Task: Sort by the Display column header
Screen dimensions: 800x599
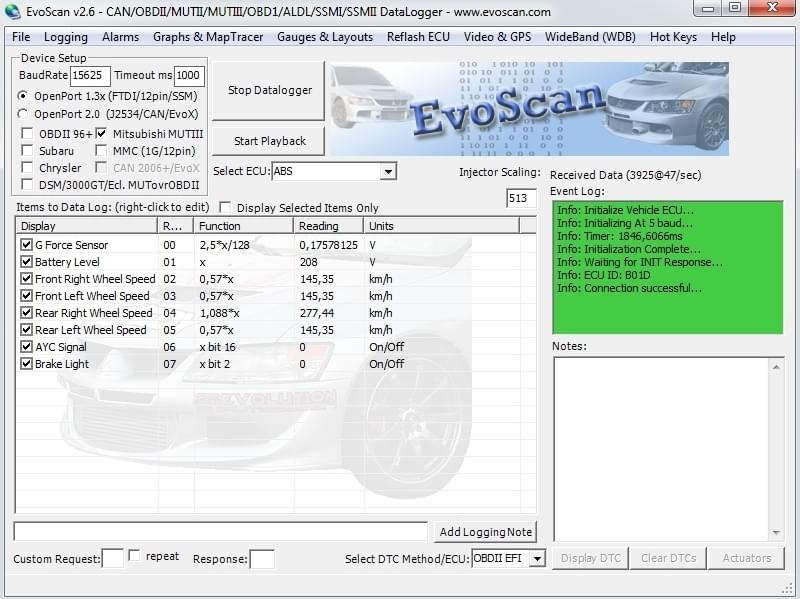Action: click(87, 226)
